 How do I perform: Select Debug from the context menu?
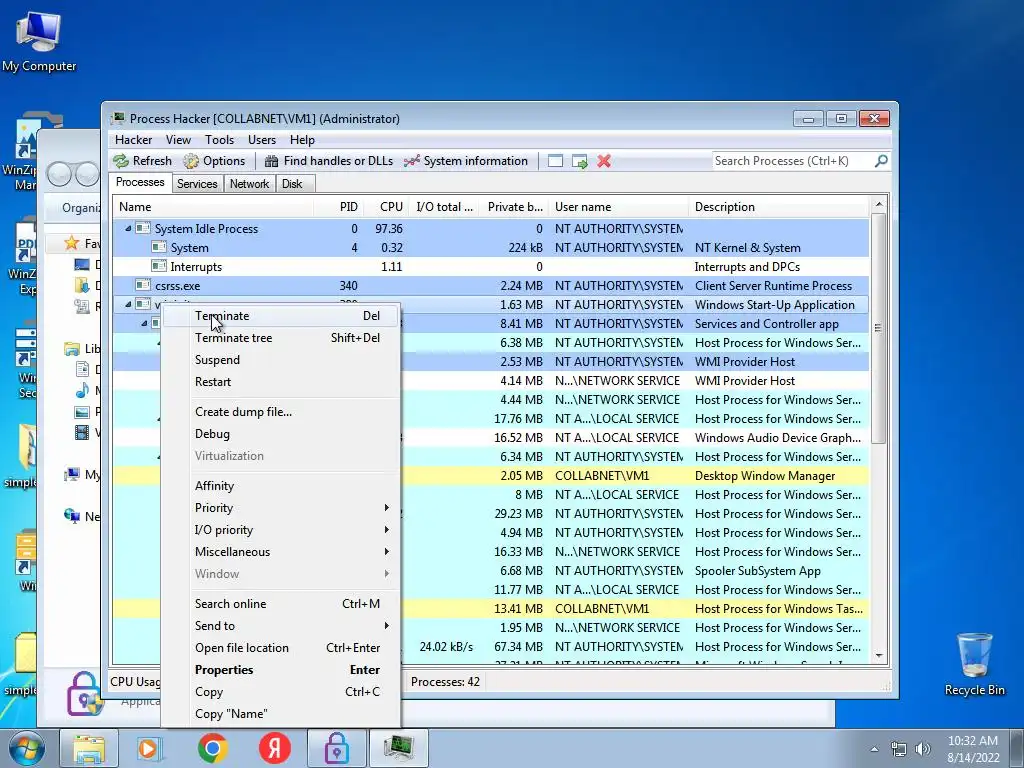tap(281, 434)
